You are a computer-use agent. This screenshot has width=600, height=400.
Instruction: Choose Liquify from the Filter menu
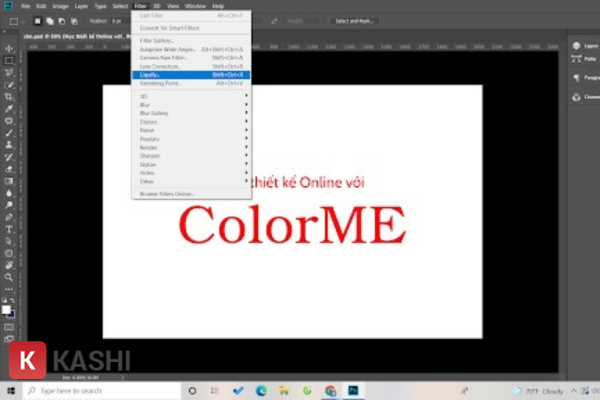[191, 75]
